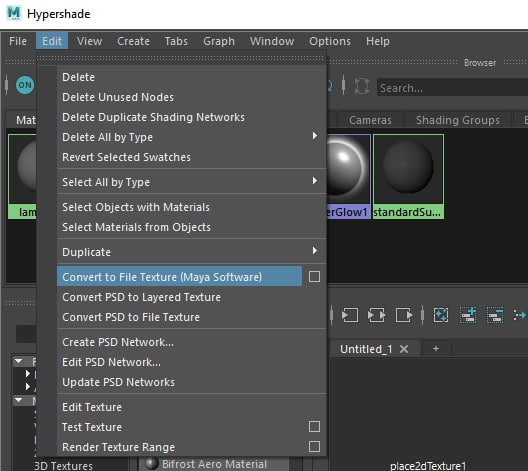This screenshot has height=471, width=528.
Task: Choose Delete Unused Nodes
Action: click(x=192, y=97)
